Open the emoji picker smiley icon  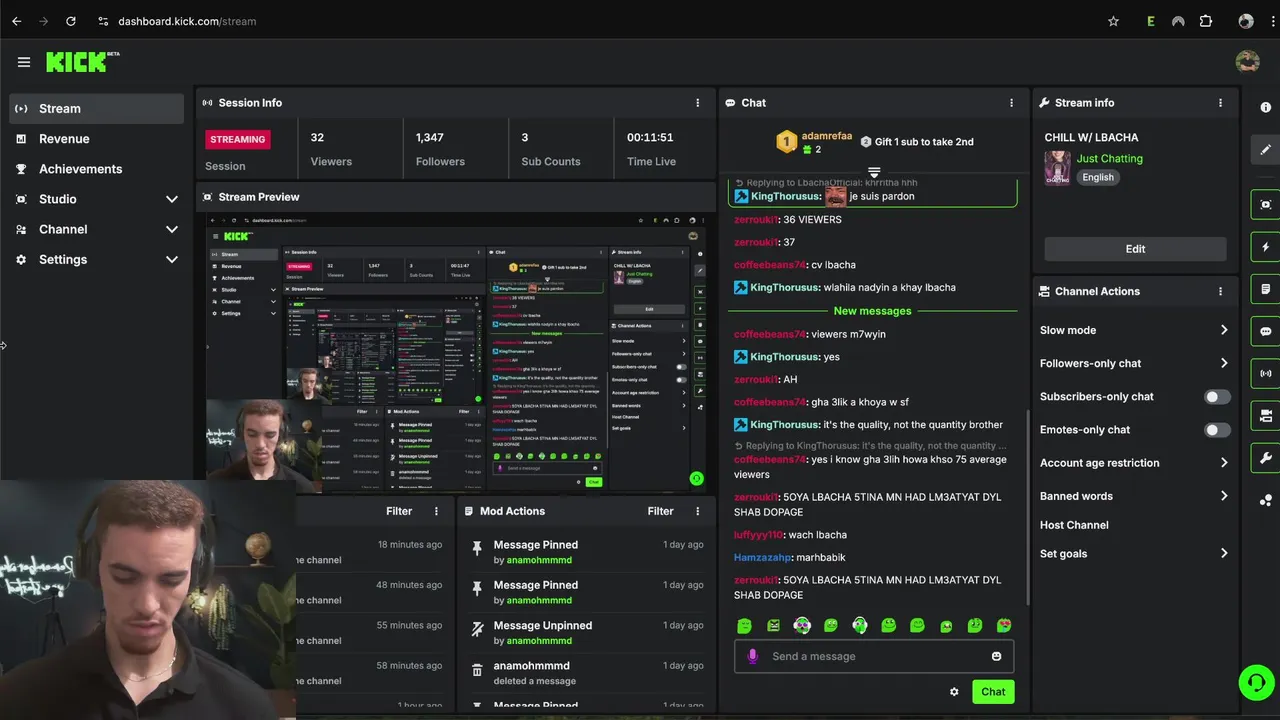(x=996, y=656)
